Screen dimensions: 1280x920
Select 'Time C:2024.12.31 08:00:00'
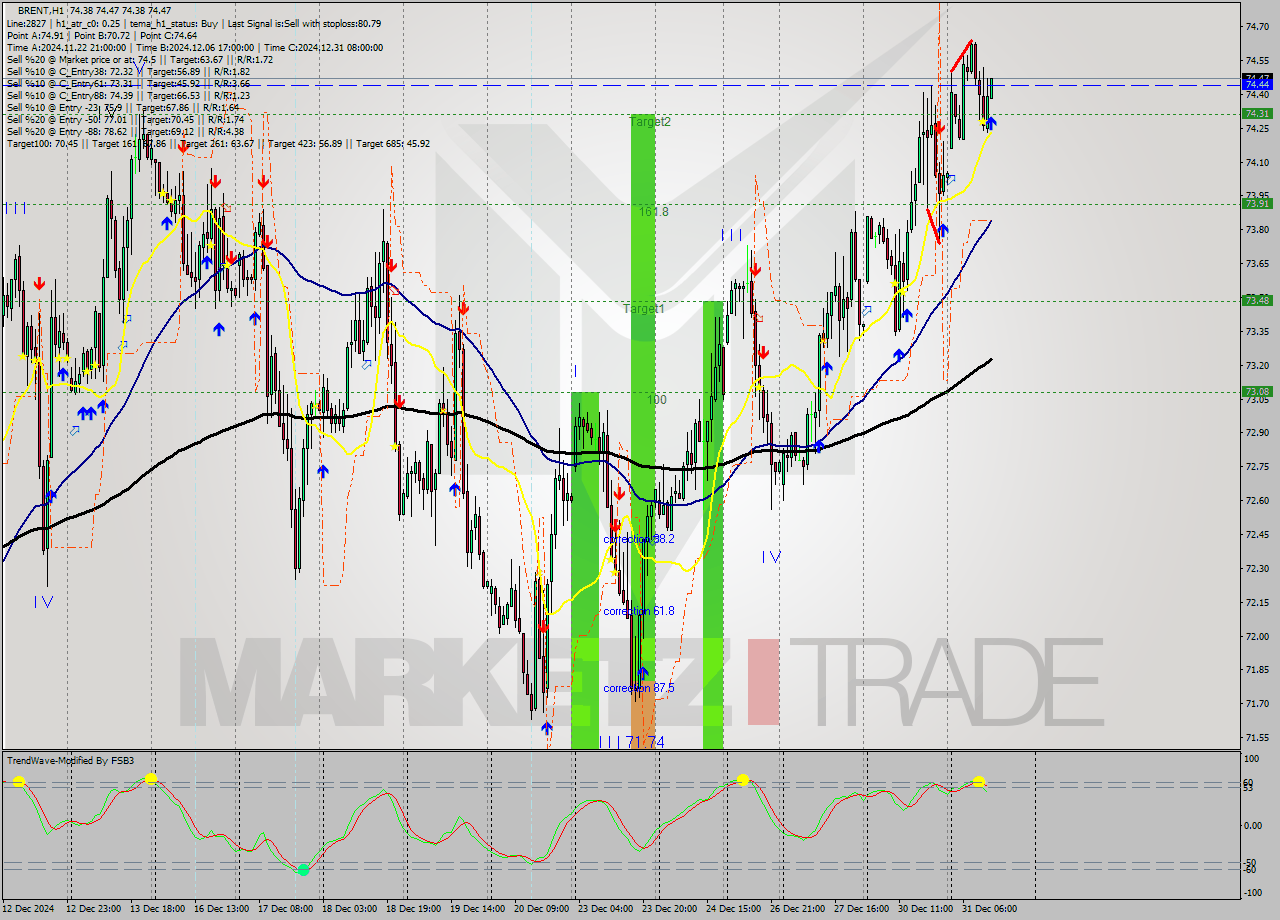[323, 47]
